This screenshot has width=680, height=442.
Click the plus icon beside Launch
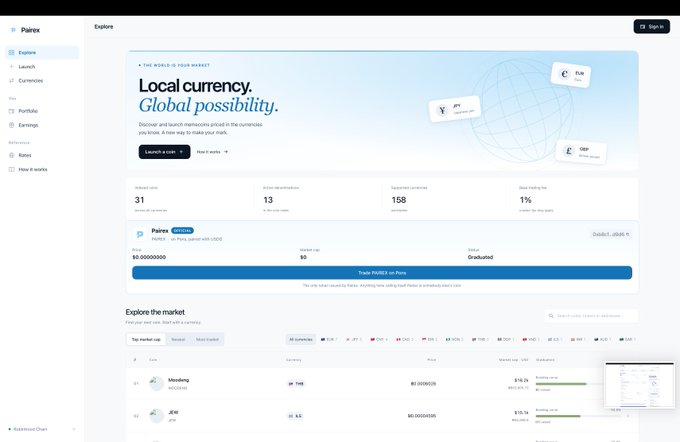click(x=12, y=67)
